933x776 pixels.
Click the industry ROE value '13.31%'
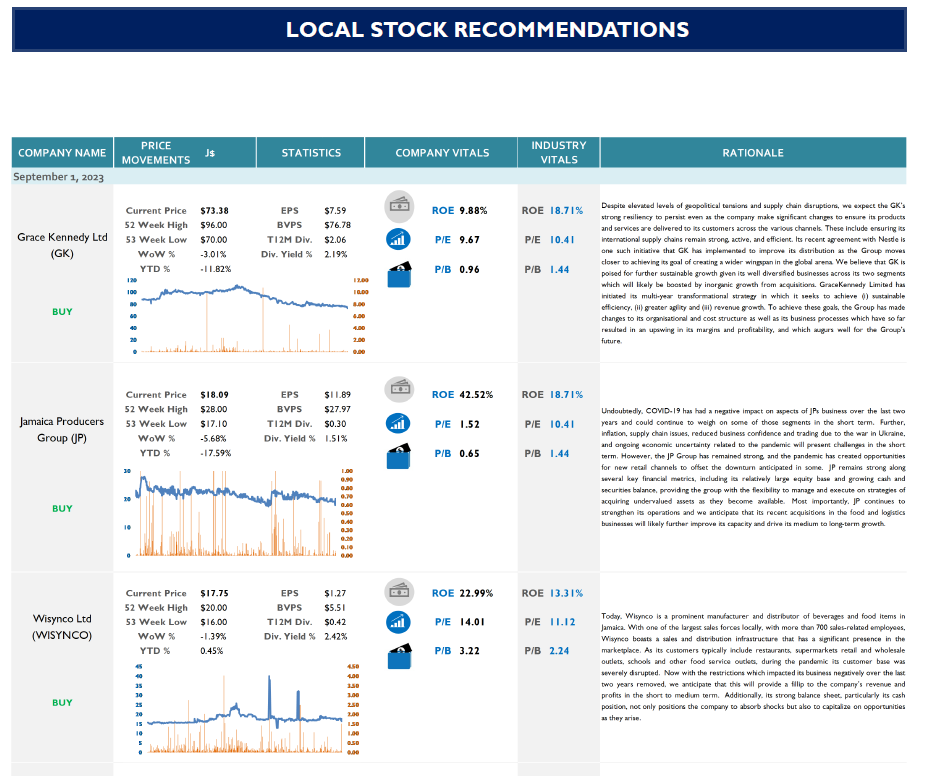pos(566,593)
